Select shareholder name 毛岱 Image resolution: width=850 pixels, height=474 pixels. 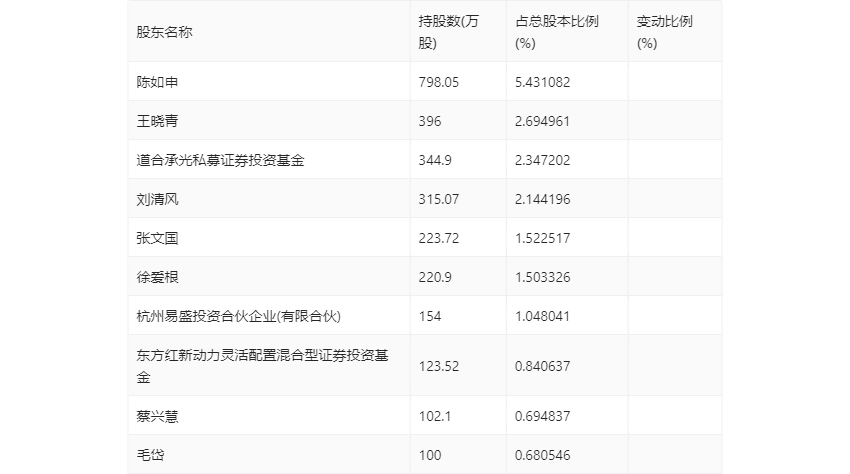(x=150, y=455)
